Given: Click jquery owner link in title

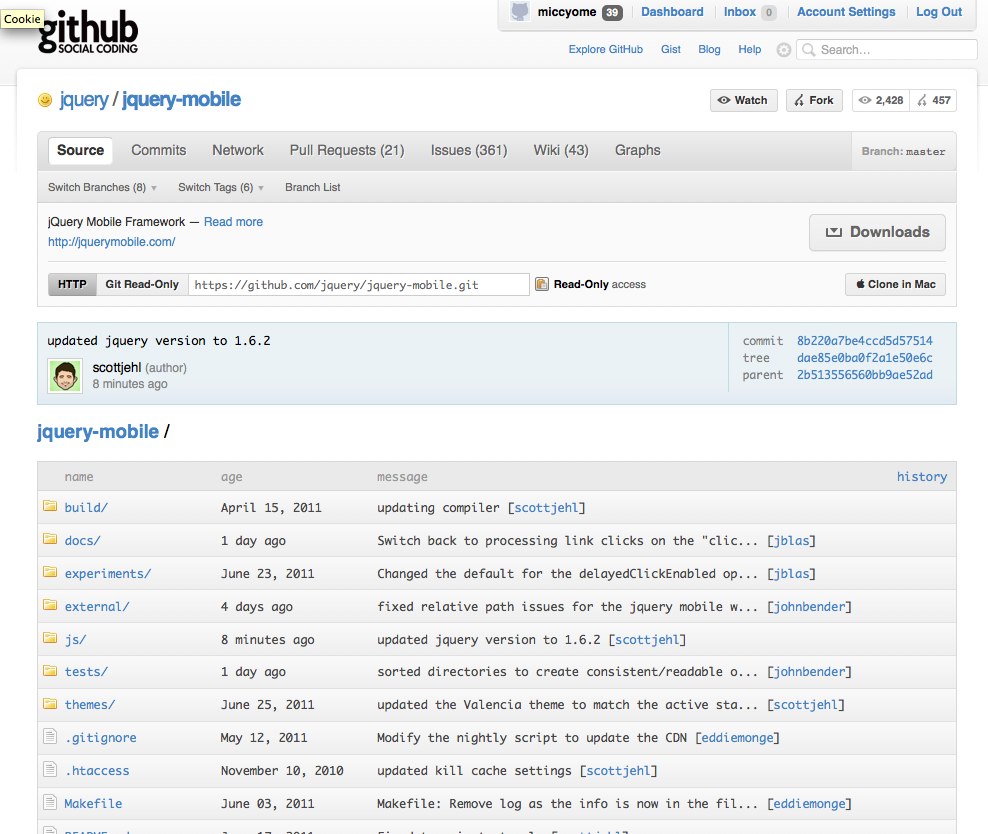Looking at the screenshot, I should (x=84, y=100).
